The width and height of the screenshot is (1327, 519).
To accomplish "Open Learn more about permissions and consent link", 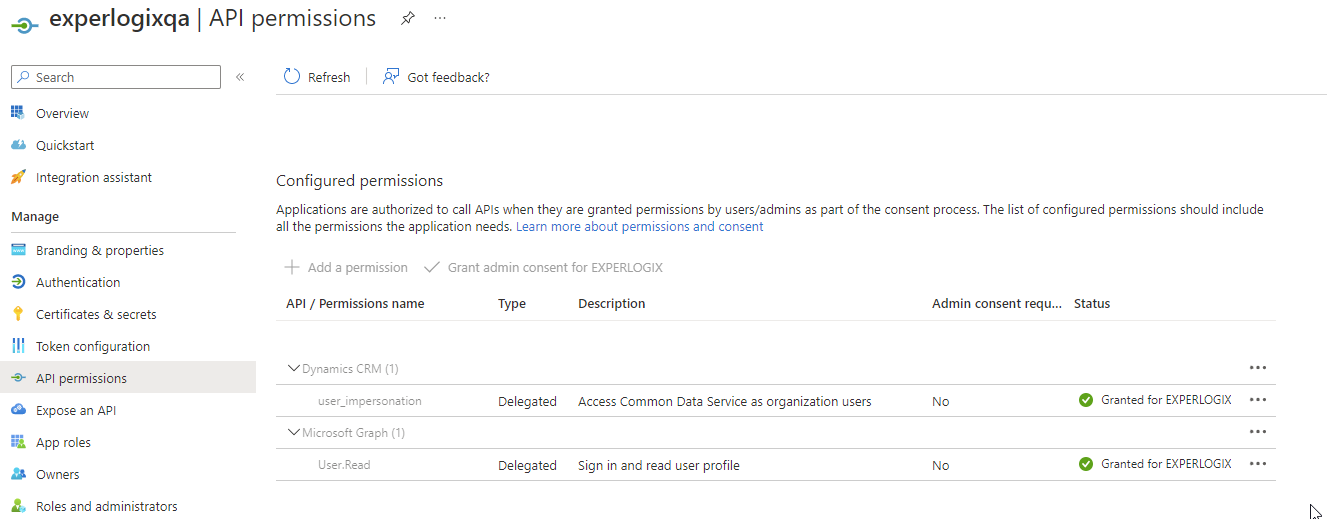I will (639, 227).
